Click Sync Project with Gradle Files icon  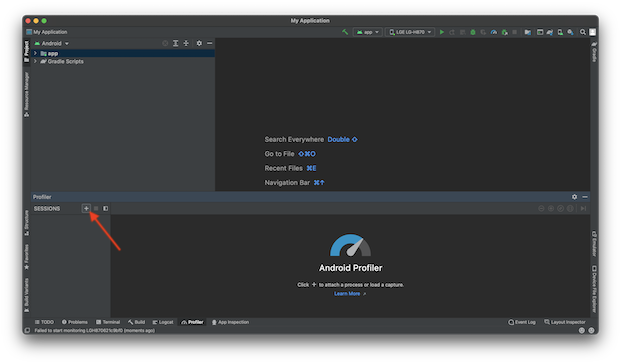click(x=550, y=32)
